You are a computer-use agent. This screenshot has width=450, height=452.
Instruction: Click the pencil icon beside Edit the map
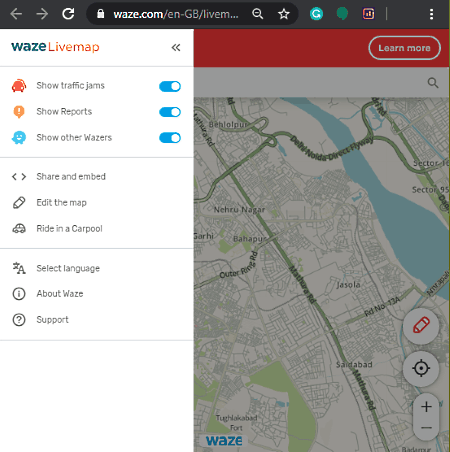[x=19, y=203]
